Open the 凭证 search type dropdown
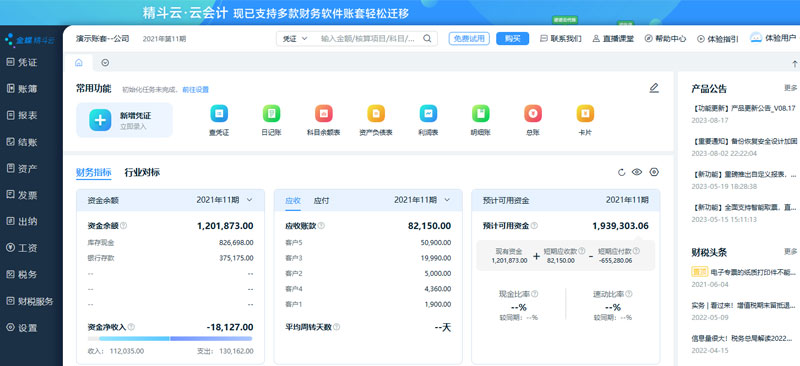The height and width of the screenshot is (366, 800). click(296, 38)
